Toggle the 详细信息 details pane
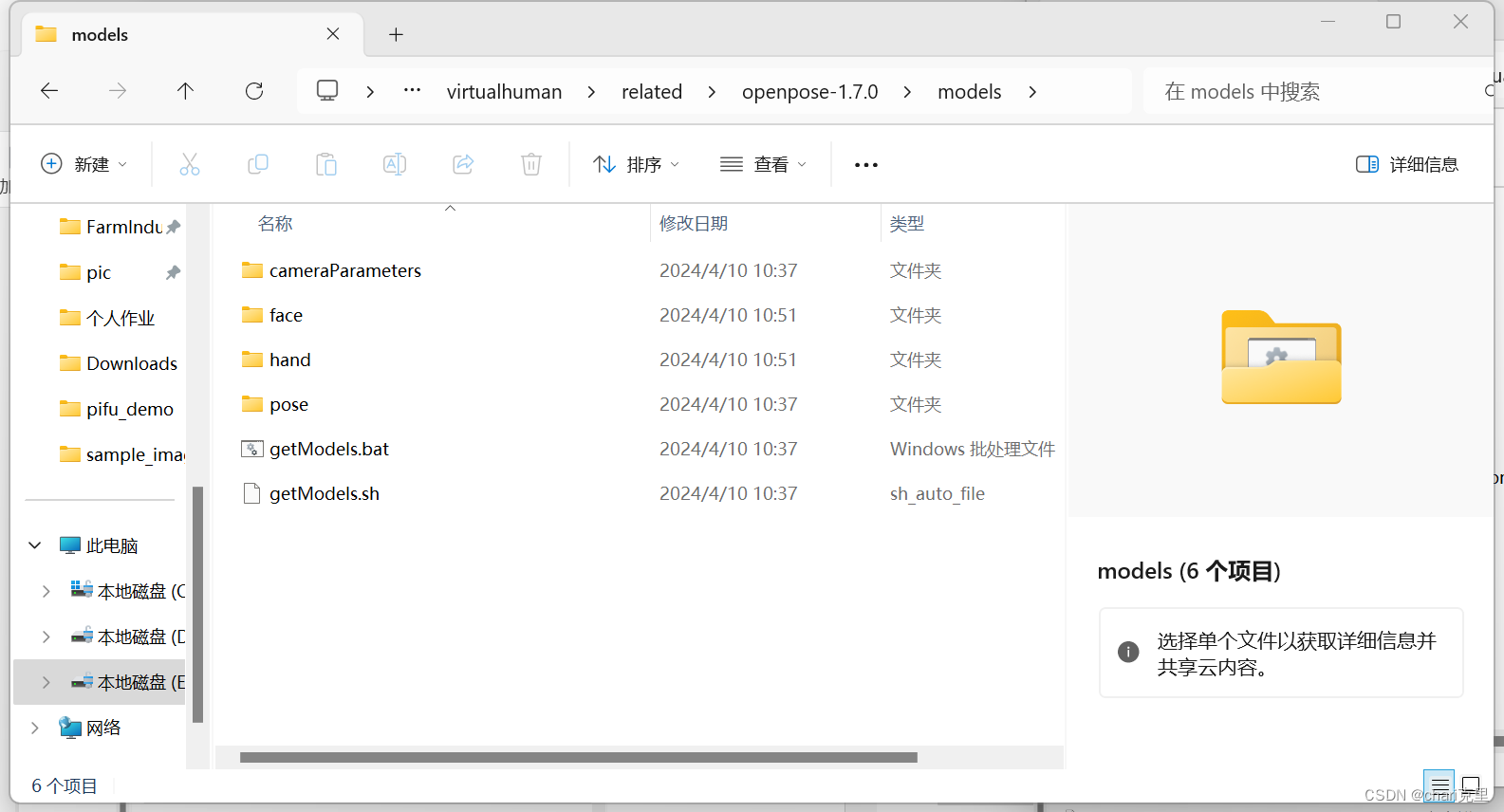This screenshot has height=812, width=1504. click(1407, 164)
